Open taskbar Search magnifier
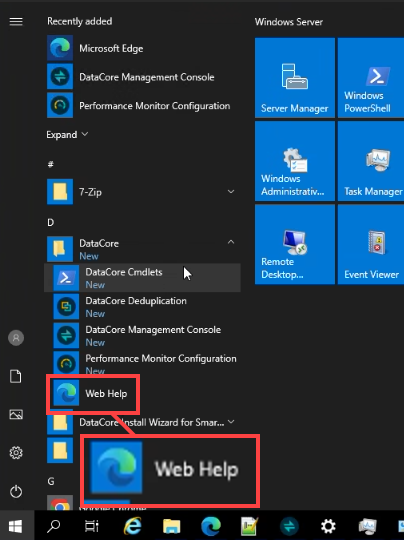 [x=53, y=526]
